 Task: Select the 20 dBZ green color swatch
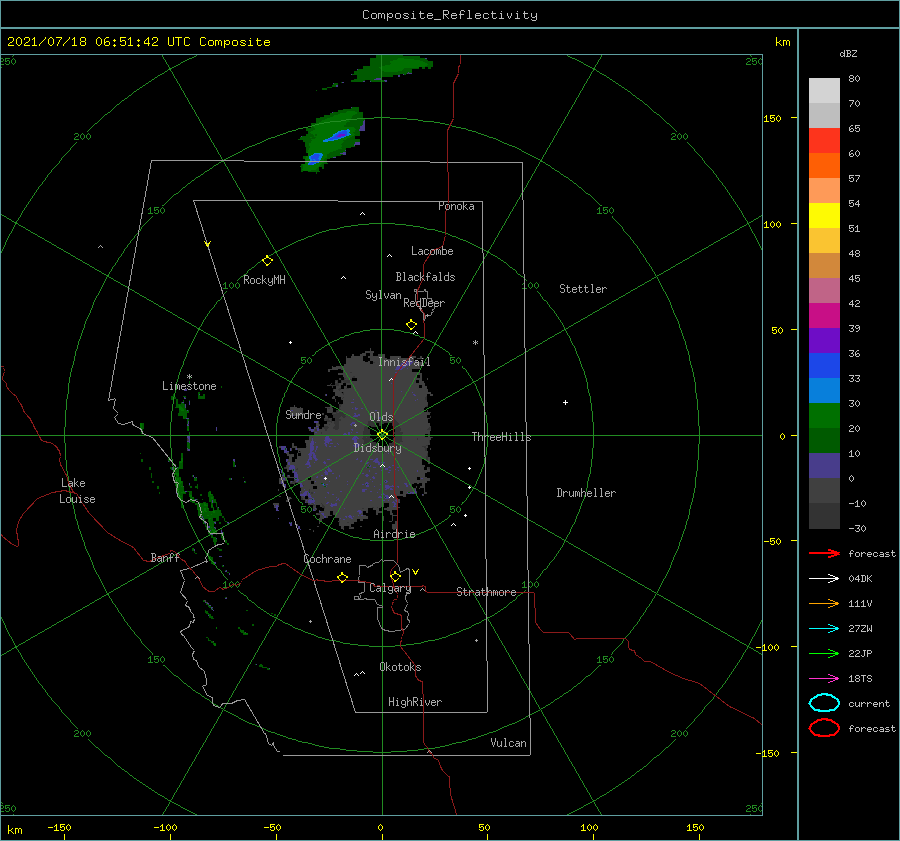(824, 415)
